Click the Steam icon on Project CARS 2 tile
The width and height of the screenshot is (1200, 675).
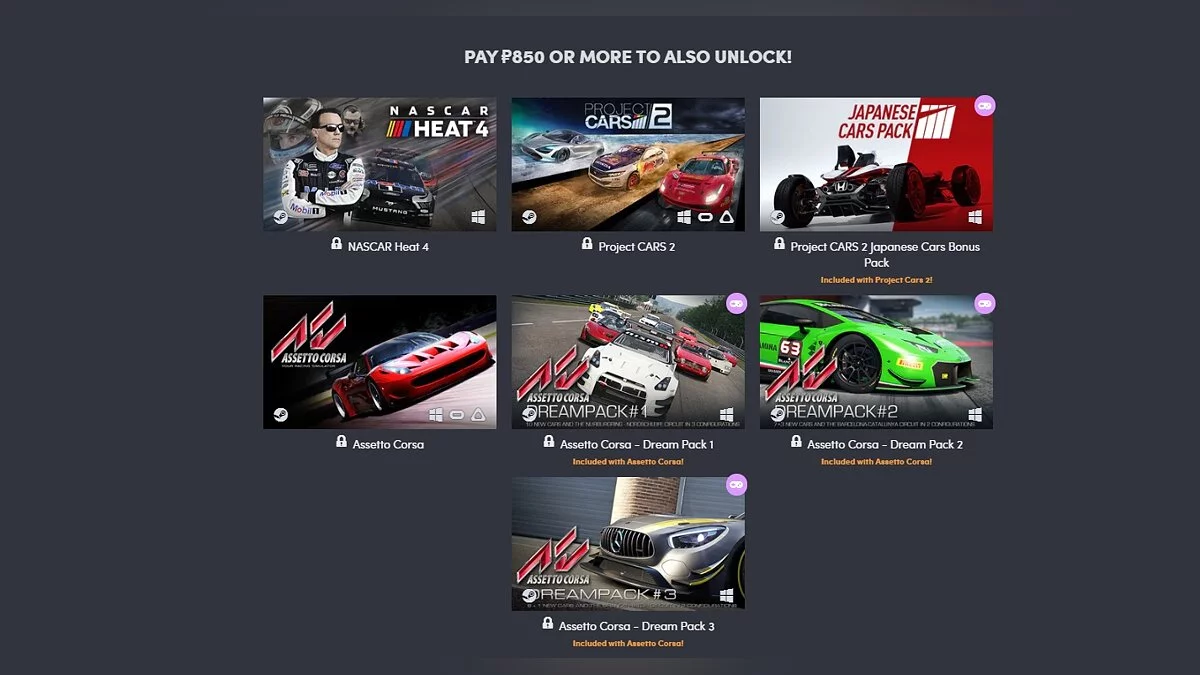(x=528, y=216)
